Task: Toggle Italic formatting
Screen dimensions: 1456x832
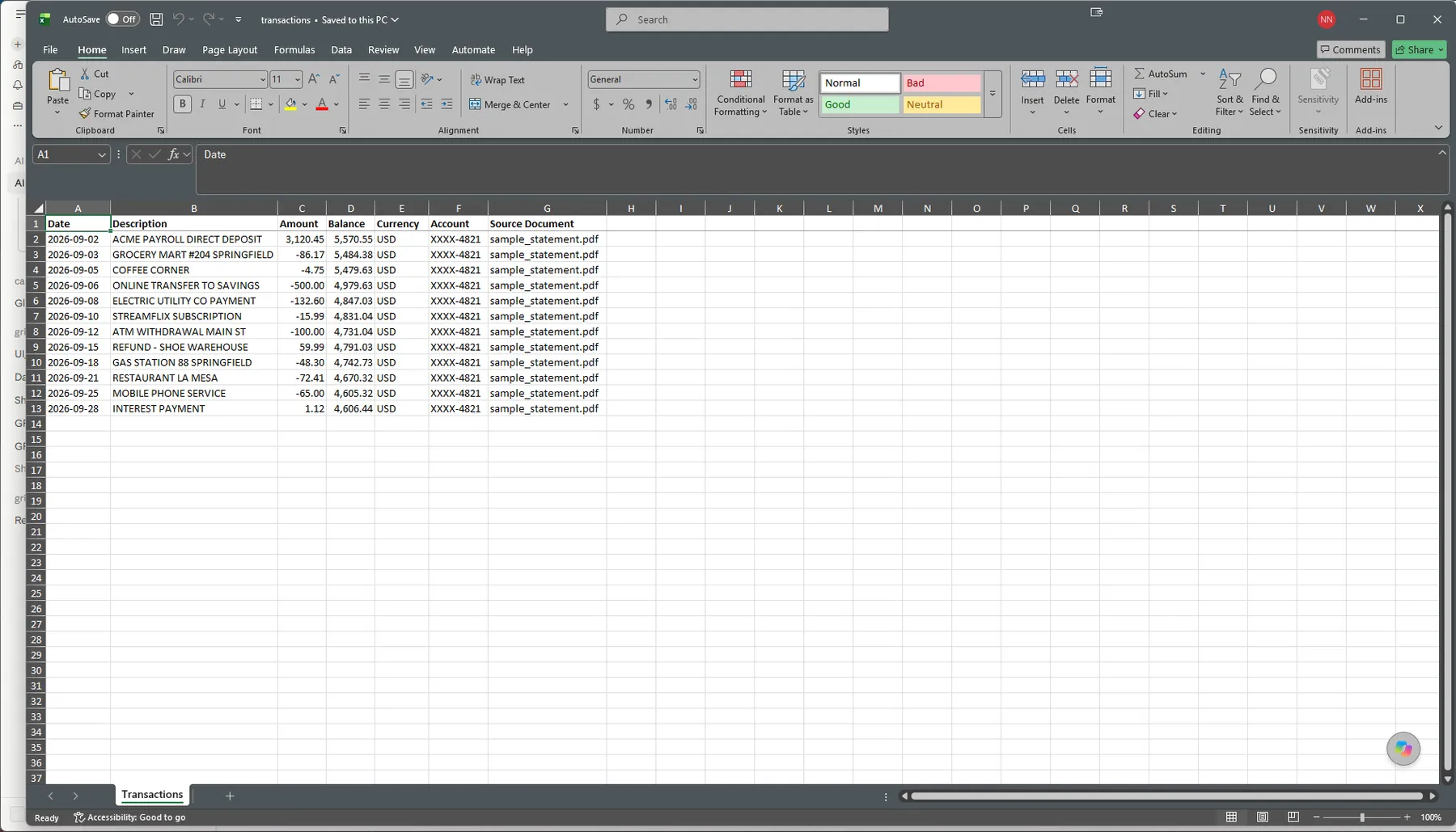Action: [202, 104]
